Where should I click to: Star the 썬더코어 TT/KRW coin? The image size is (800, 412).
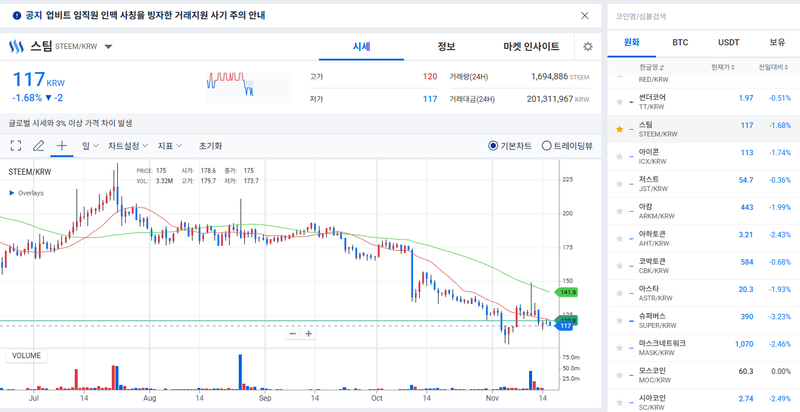tap(619, 102)
